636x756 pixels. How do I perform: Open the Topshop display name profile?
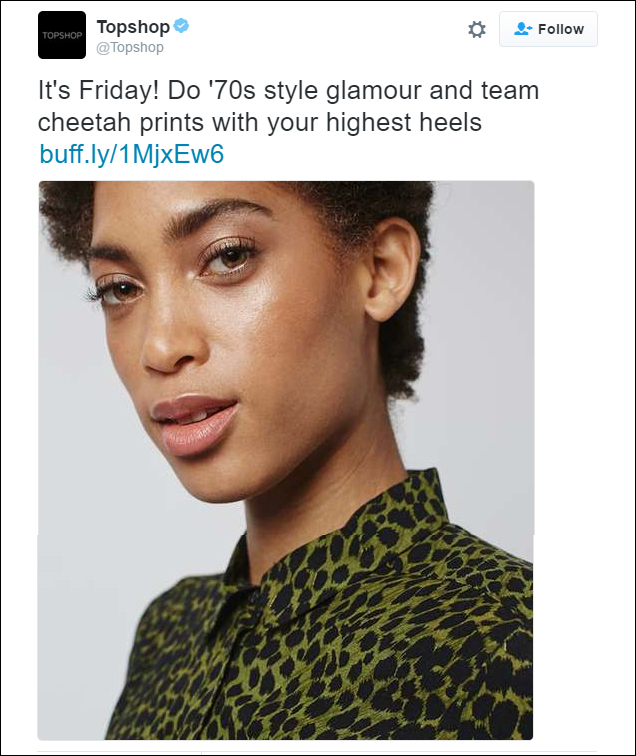(133, 27)
